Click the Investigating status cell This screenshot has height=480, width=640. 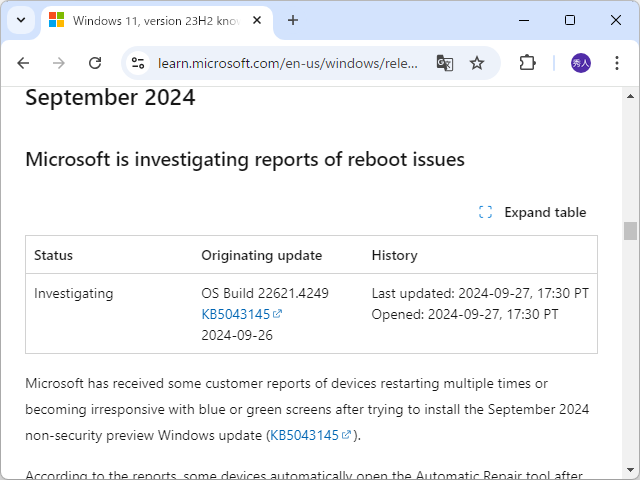74,293
